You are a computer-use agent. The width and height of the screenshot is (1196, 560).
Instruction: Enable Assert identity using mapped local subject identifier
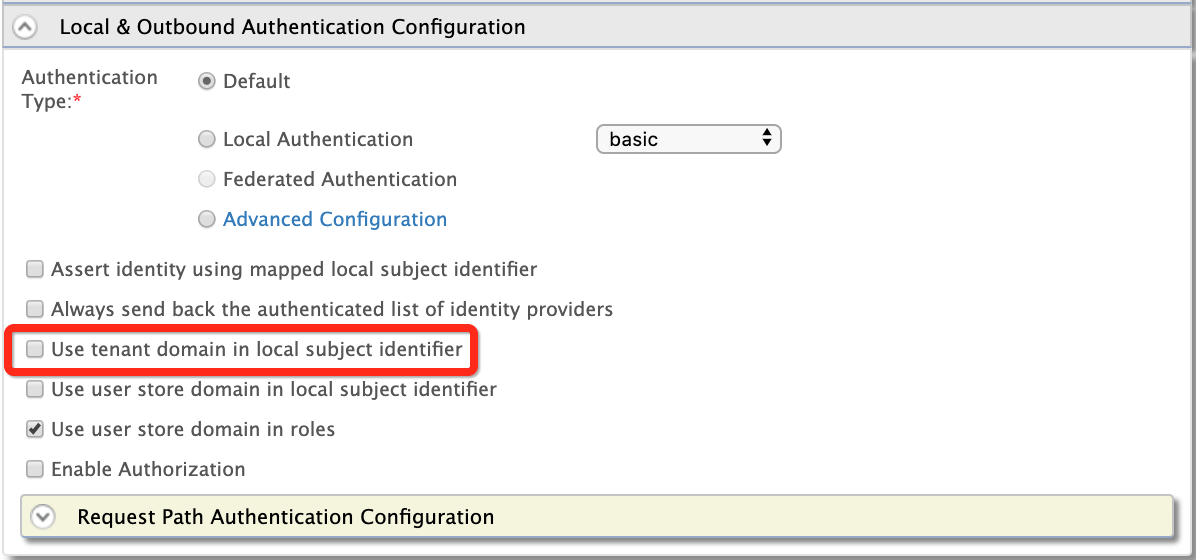tap(35, 269)
